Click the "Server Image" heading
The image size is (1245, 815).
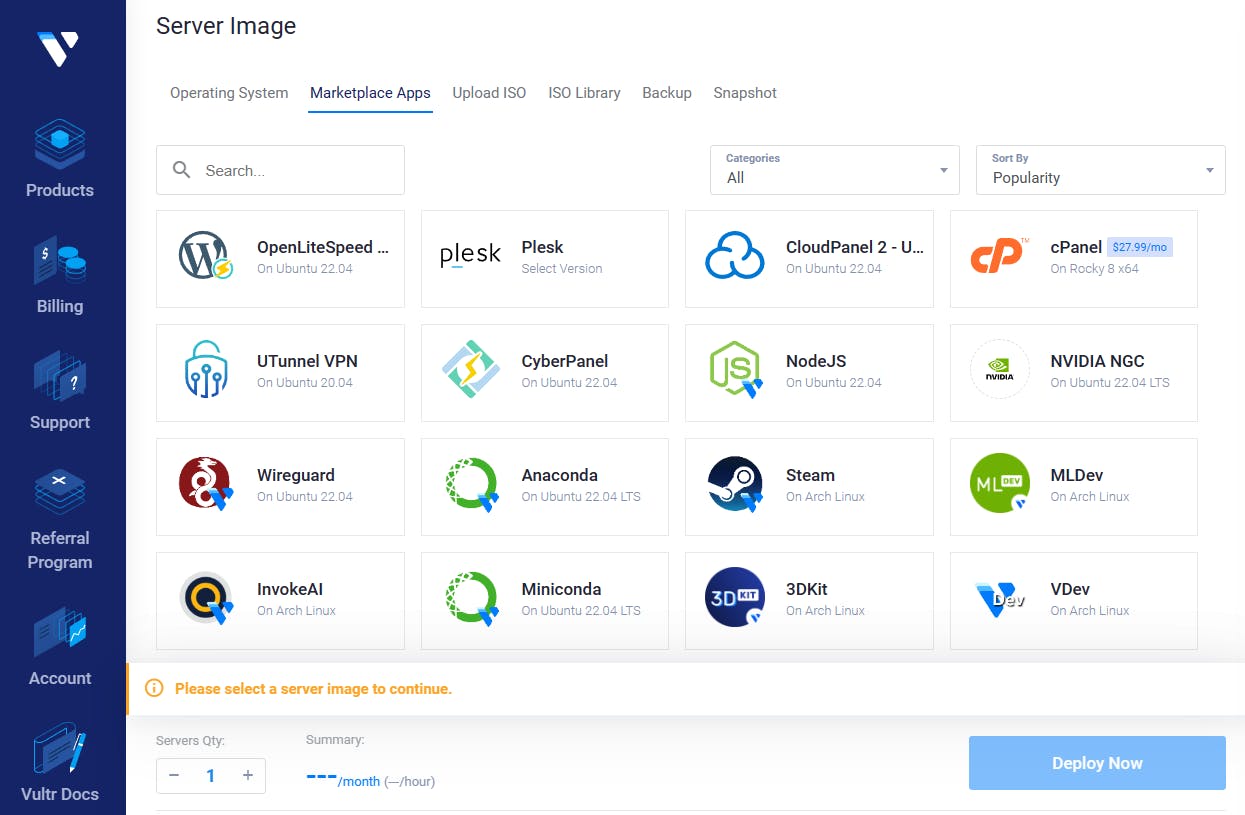click(x=226, y=26)
